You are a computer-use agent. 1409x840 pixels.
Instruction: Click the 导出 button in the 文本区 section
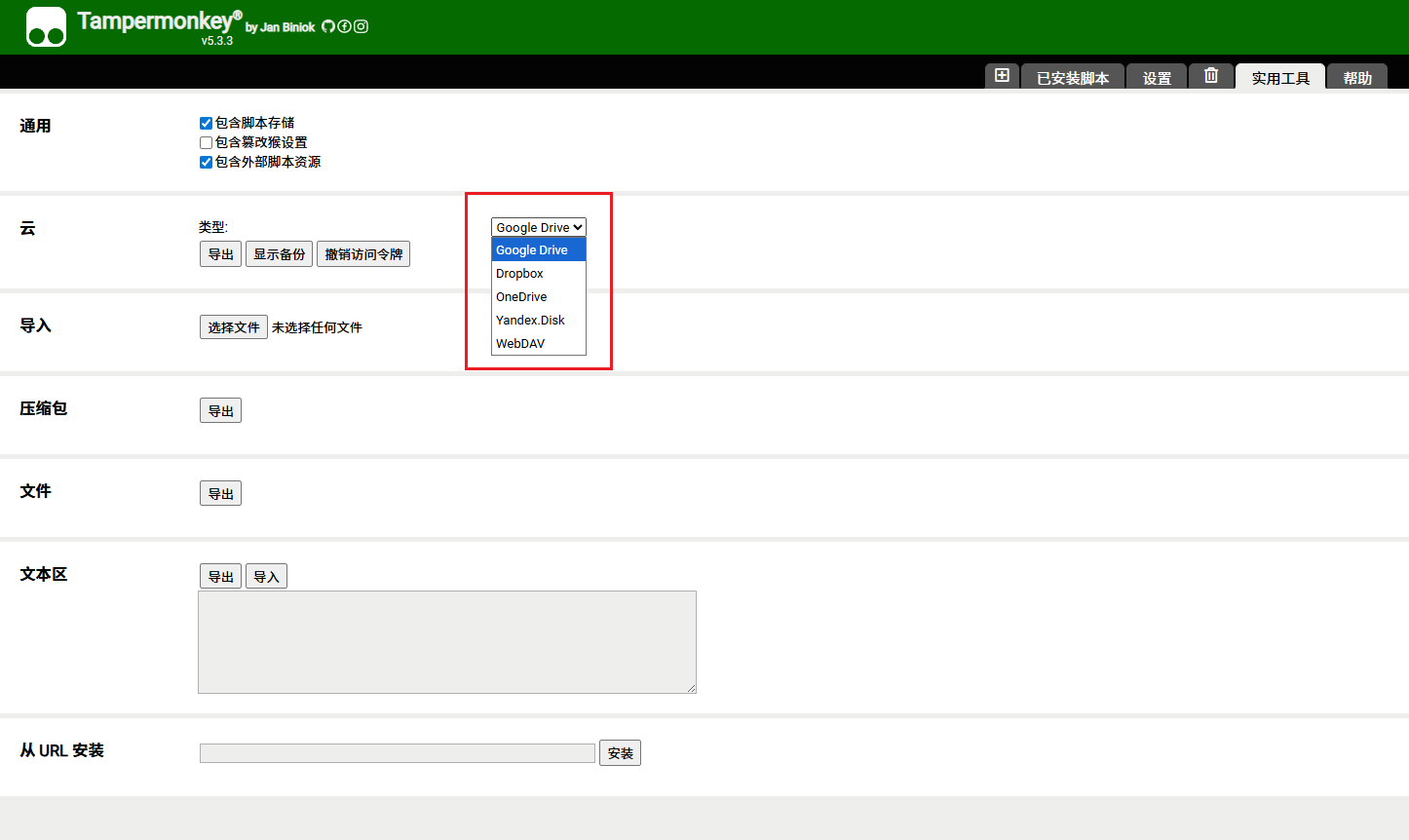(220, 576)
